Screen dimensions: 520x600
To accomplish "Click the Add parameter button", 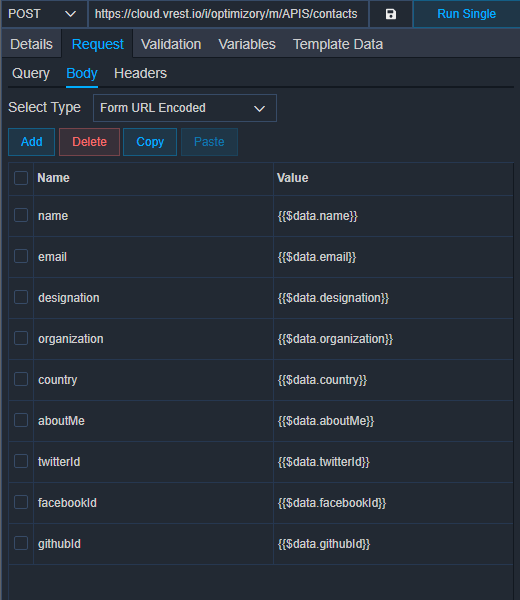I will pyautogui.click(x=31, y=142).
